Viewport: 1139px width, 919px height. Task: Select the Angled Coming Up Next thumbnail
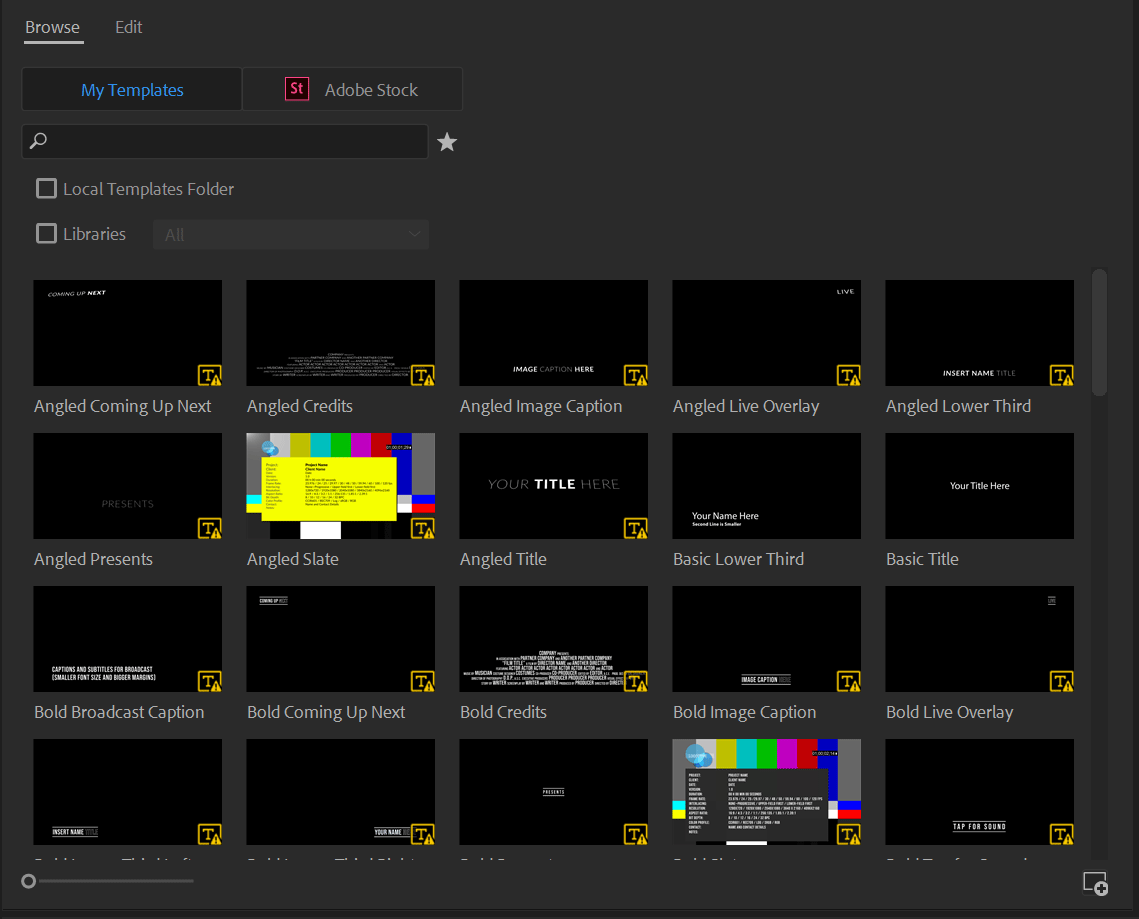click(x=128, y=333)
